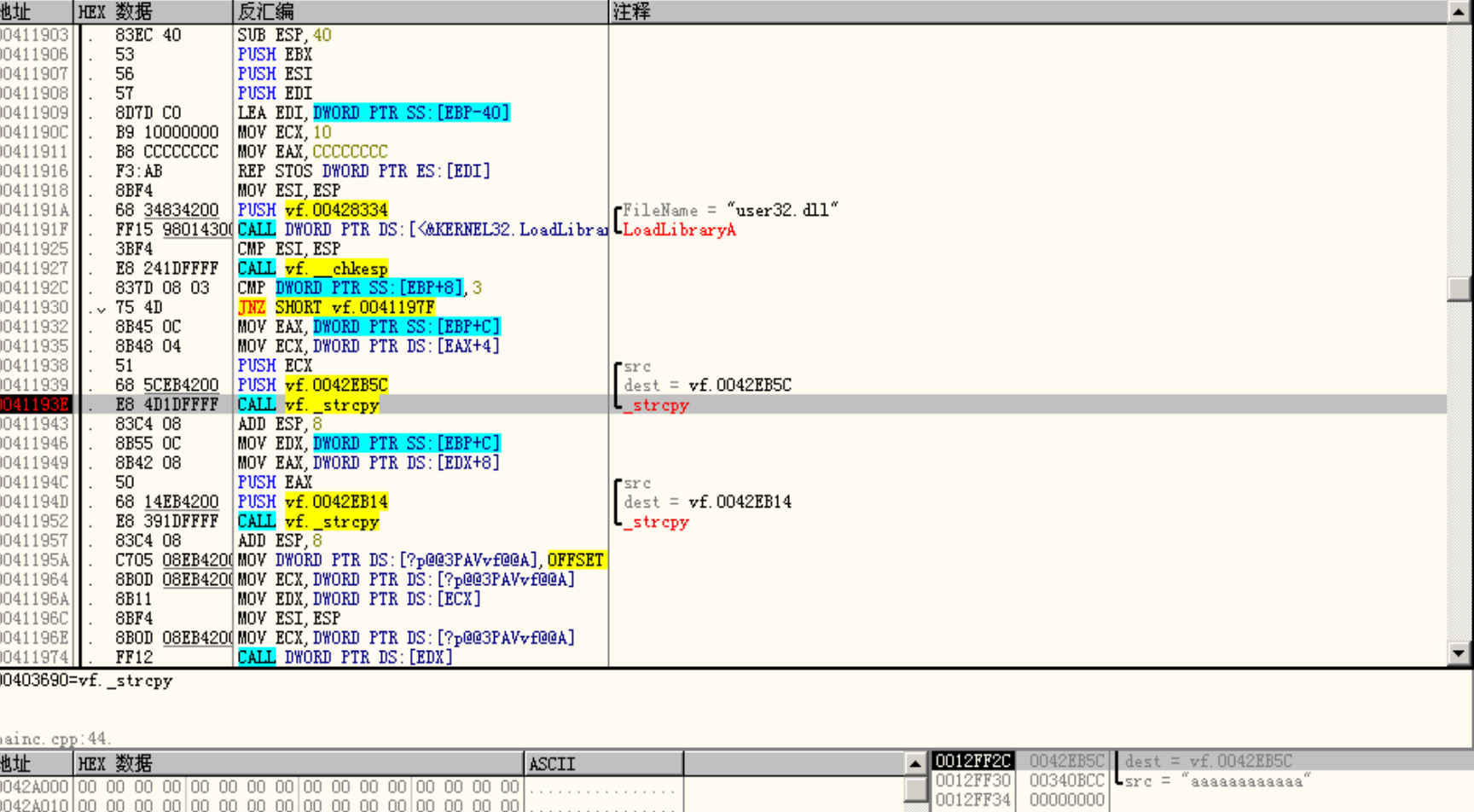
Task: Select the PUSH ECX instruction
Action: [275, 366]
